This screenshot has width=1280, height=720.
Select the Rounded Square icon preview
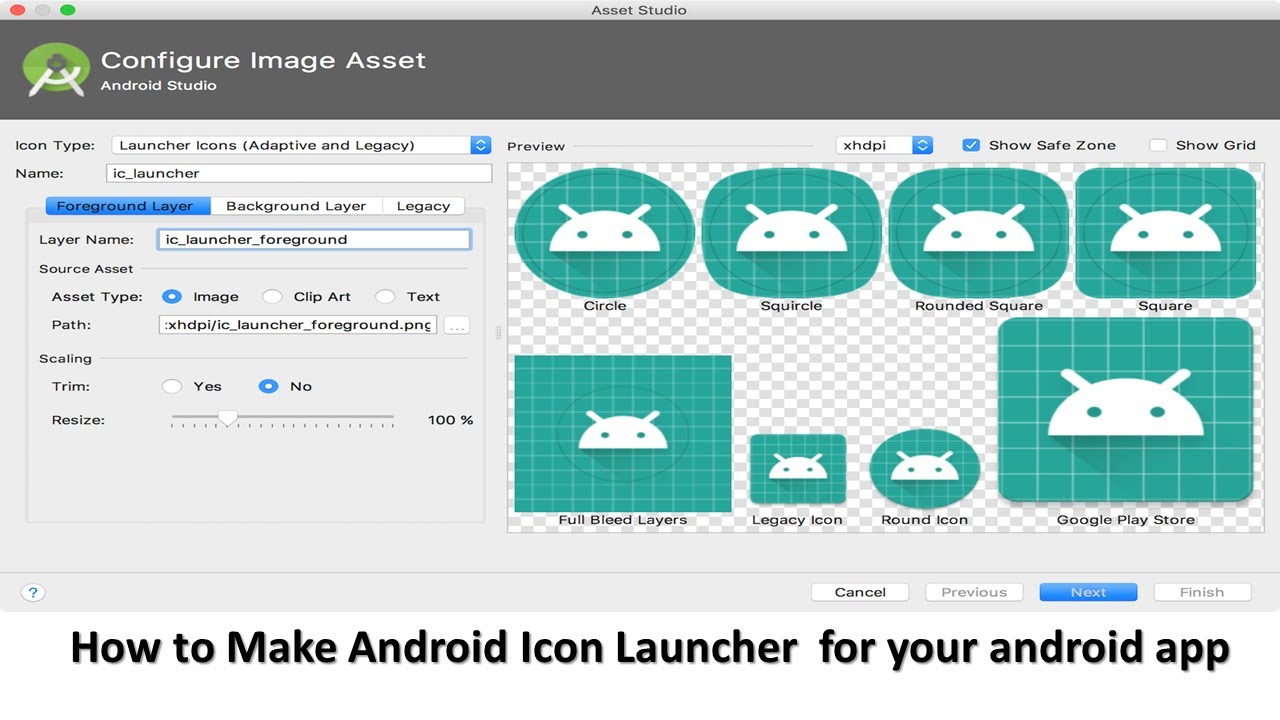click(x=978, y=233)
